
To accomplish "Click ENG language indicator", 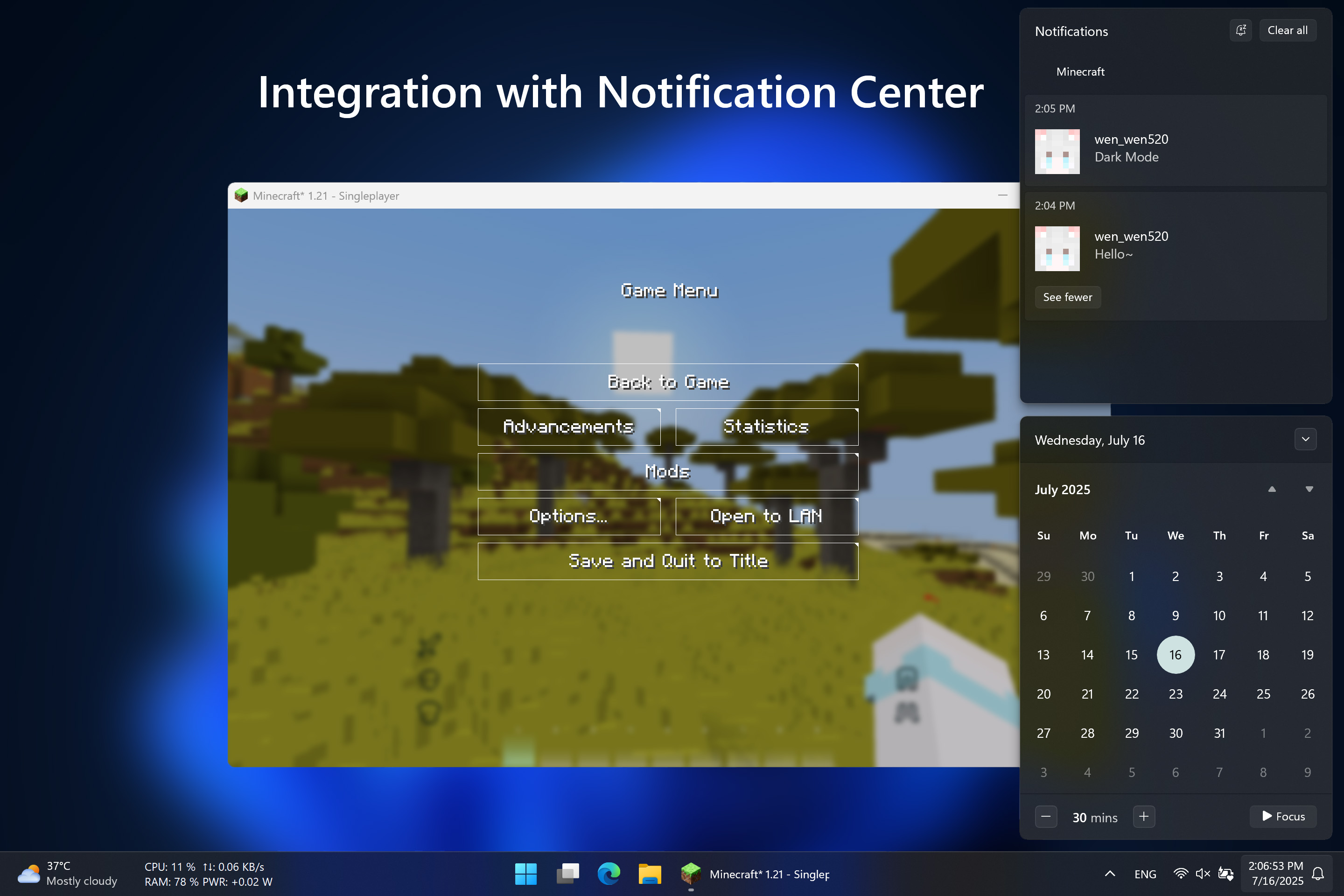I will tap(1145, 874).
